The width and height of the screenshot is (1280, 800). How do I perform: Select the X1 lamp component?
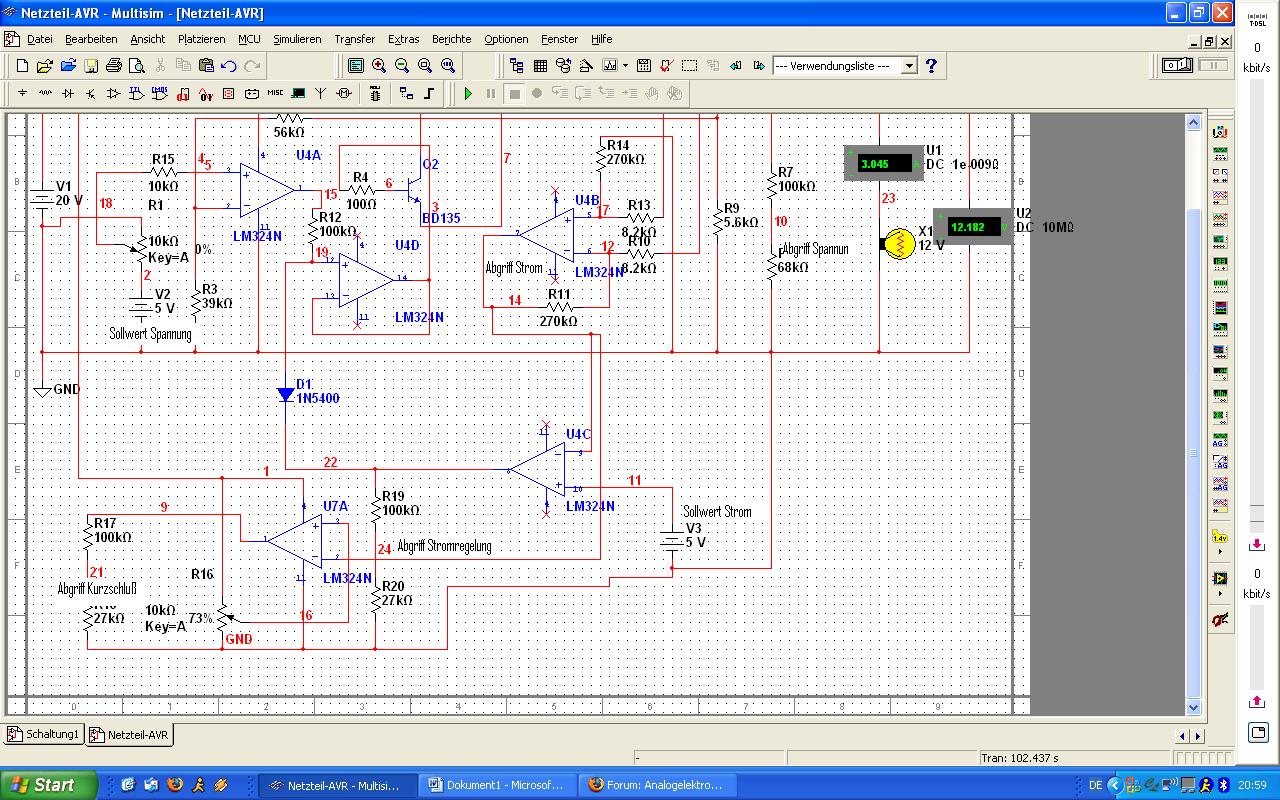(x=899, y=243)
